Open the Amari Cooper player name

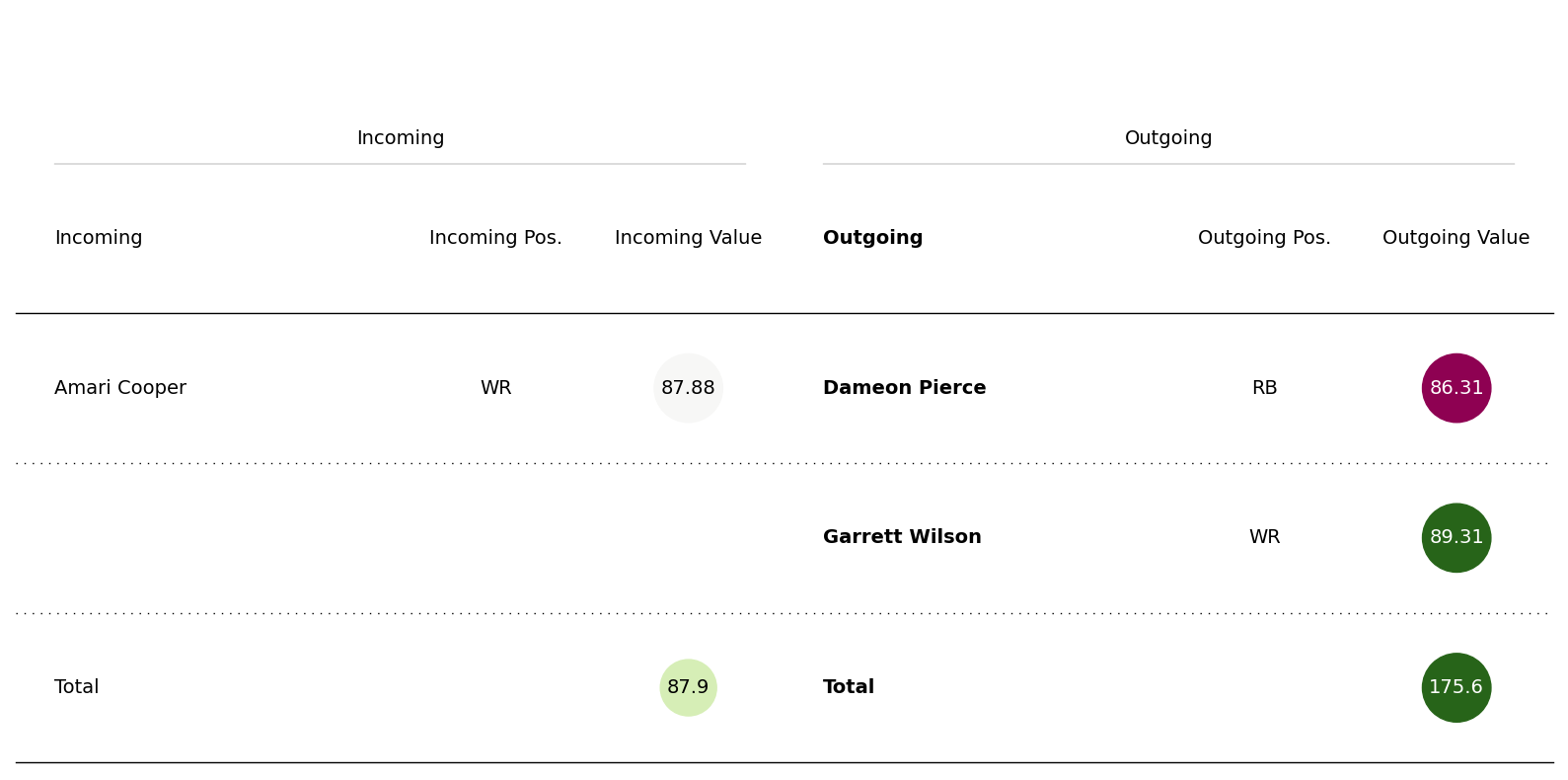click(x=120, y=388)
